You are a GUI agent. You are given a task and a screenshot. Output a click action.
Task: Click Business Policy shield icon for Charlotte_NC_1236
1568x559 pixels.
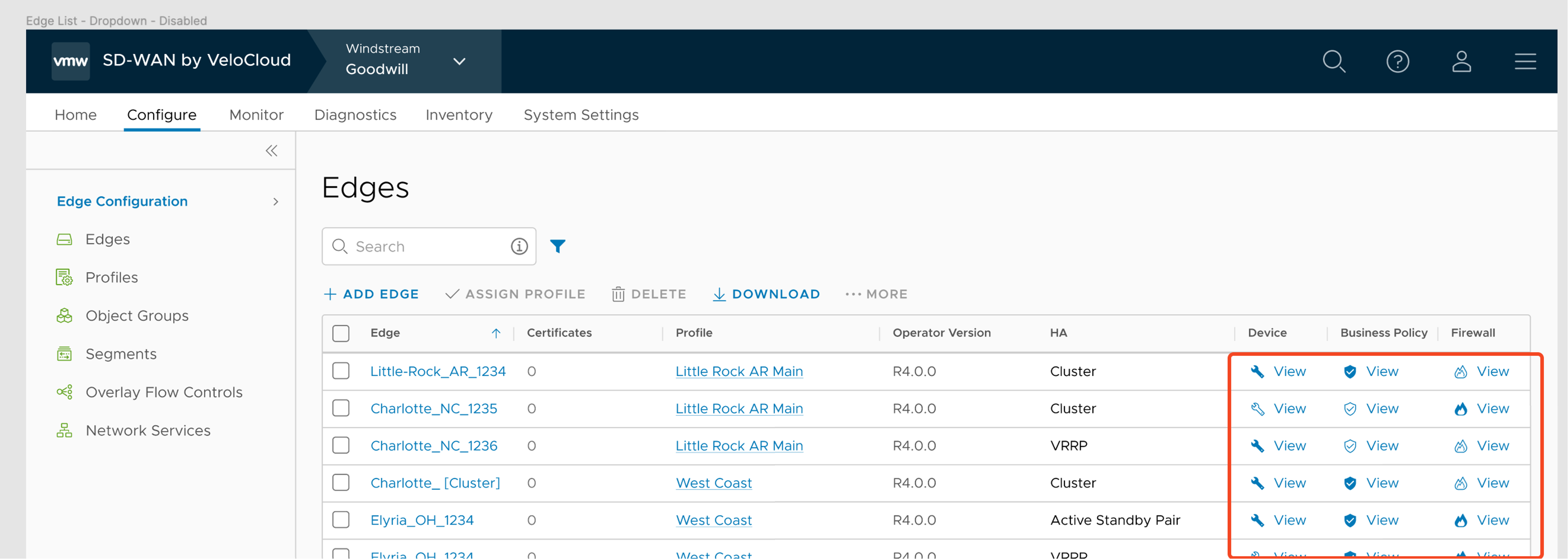coord(1350,446)
